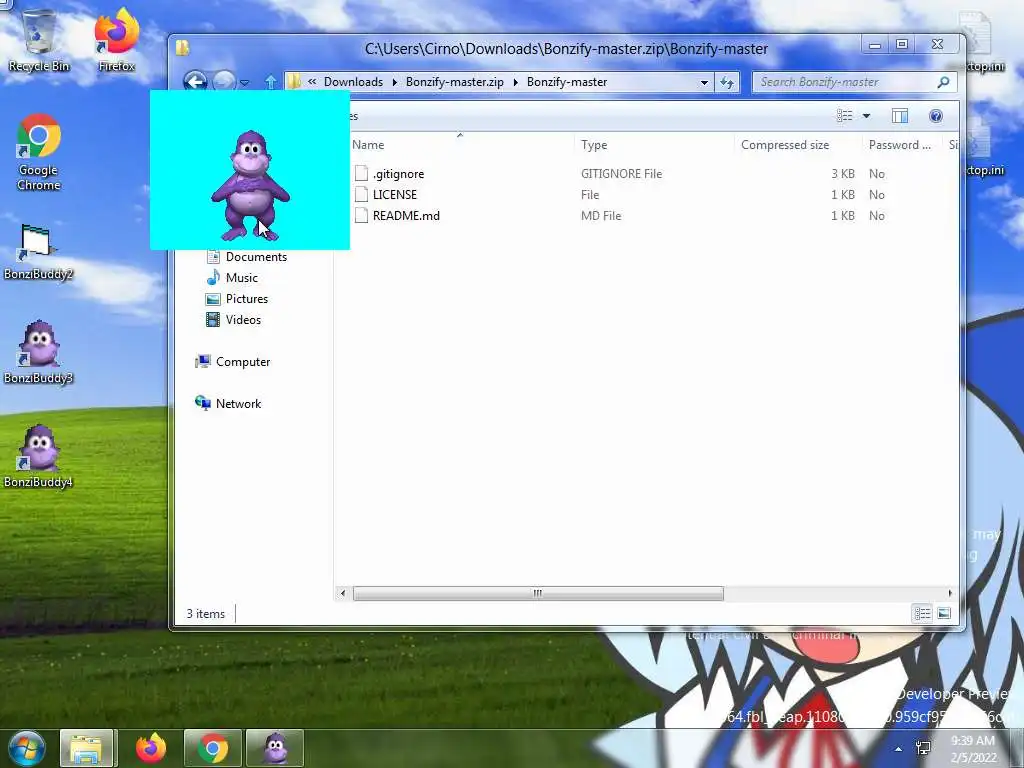This screenshot has height=768, width=1024.
Task: Launch Firefox from the desktop shortcut
Action: pos(117,39)
